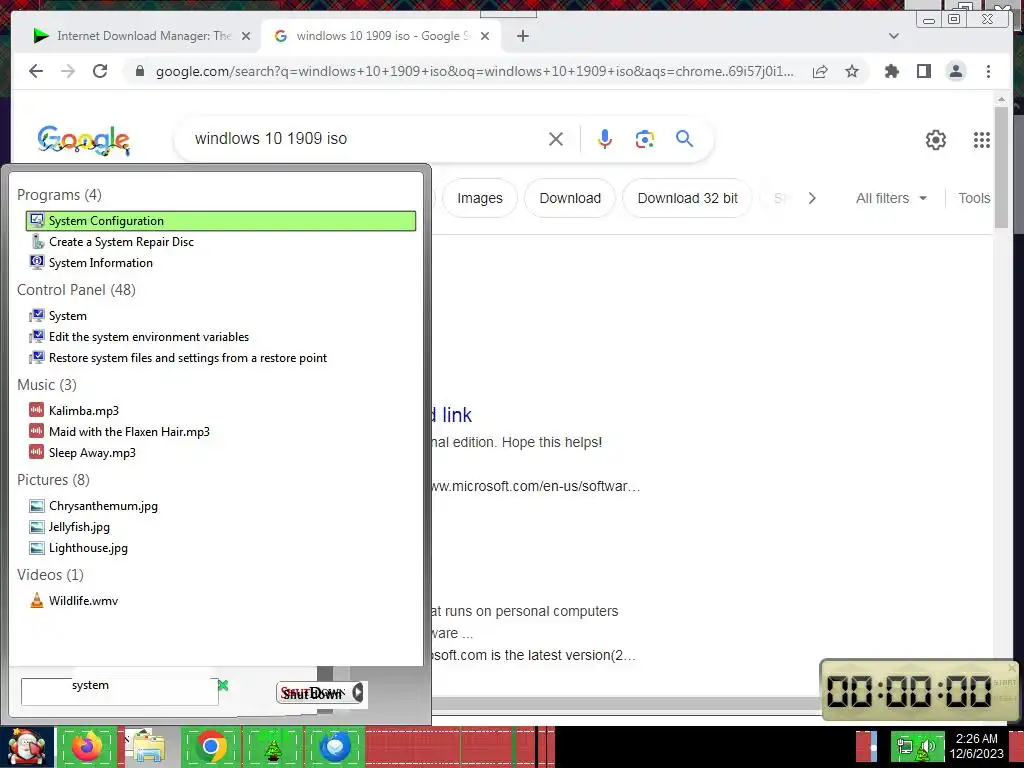Image resolution: width=1024 pixels, height=768 pixels.
Task: Open Lighthouse.jpg picture
Action: [88, 548]
